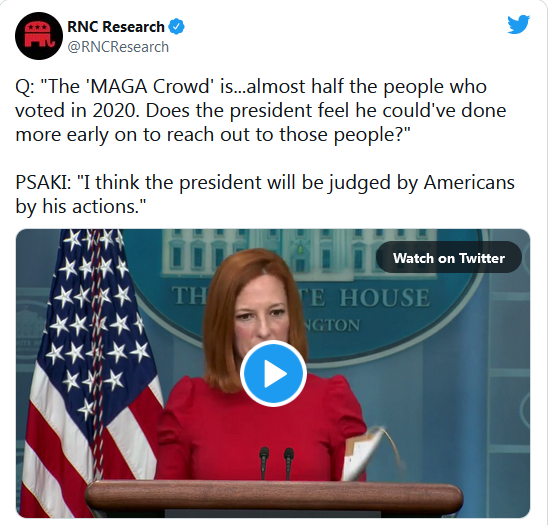Click the words 'by his actions.'
Screen dimensions: 556x525
(81, 207)
